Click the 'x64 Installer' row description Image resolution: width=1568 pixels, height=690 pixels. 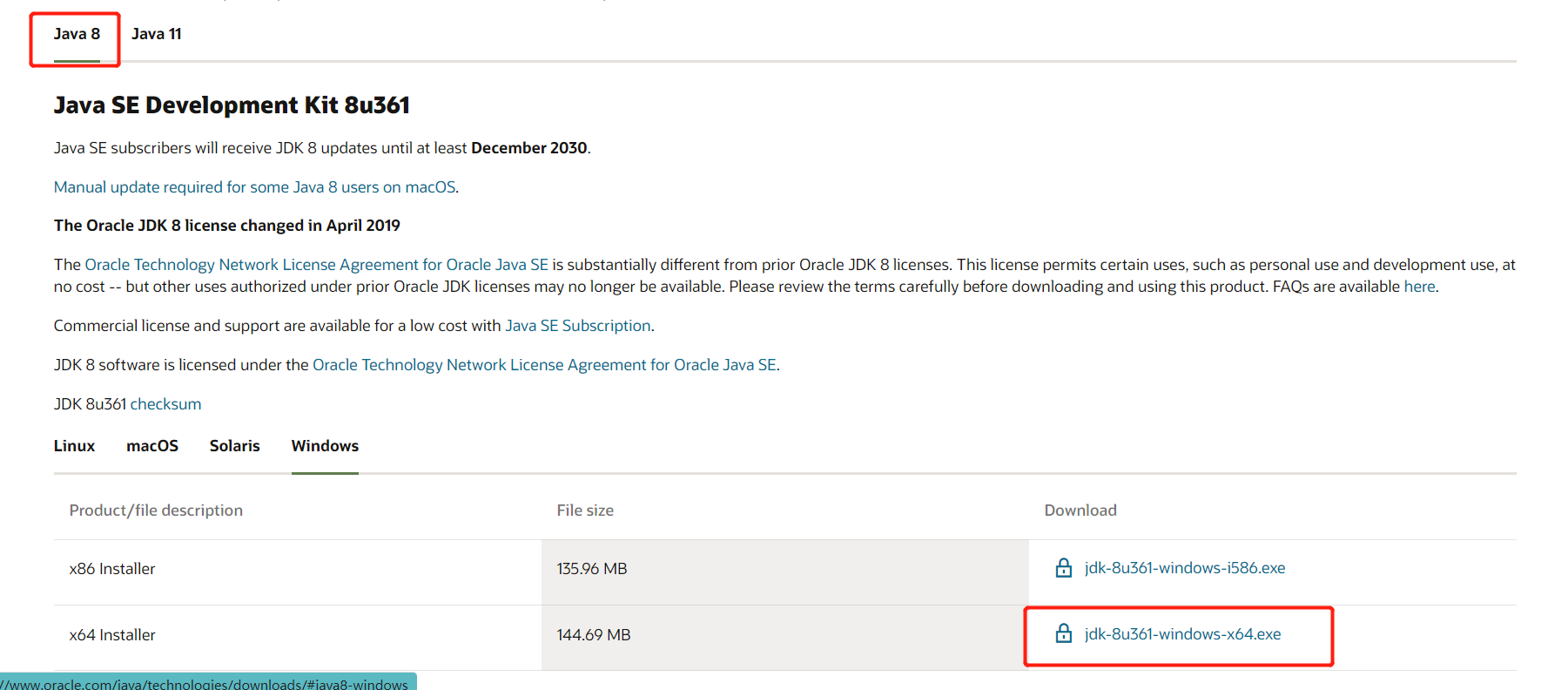click(112, 635)
